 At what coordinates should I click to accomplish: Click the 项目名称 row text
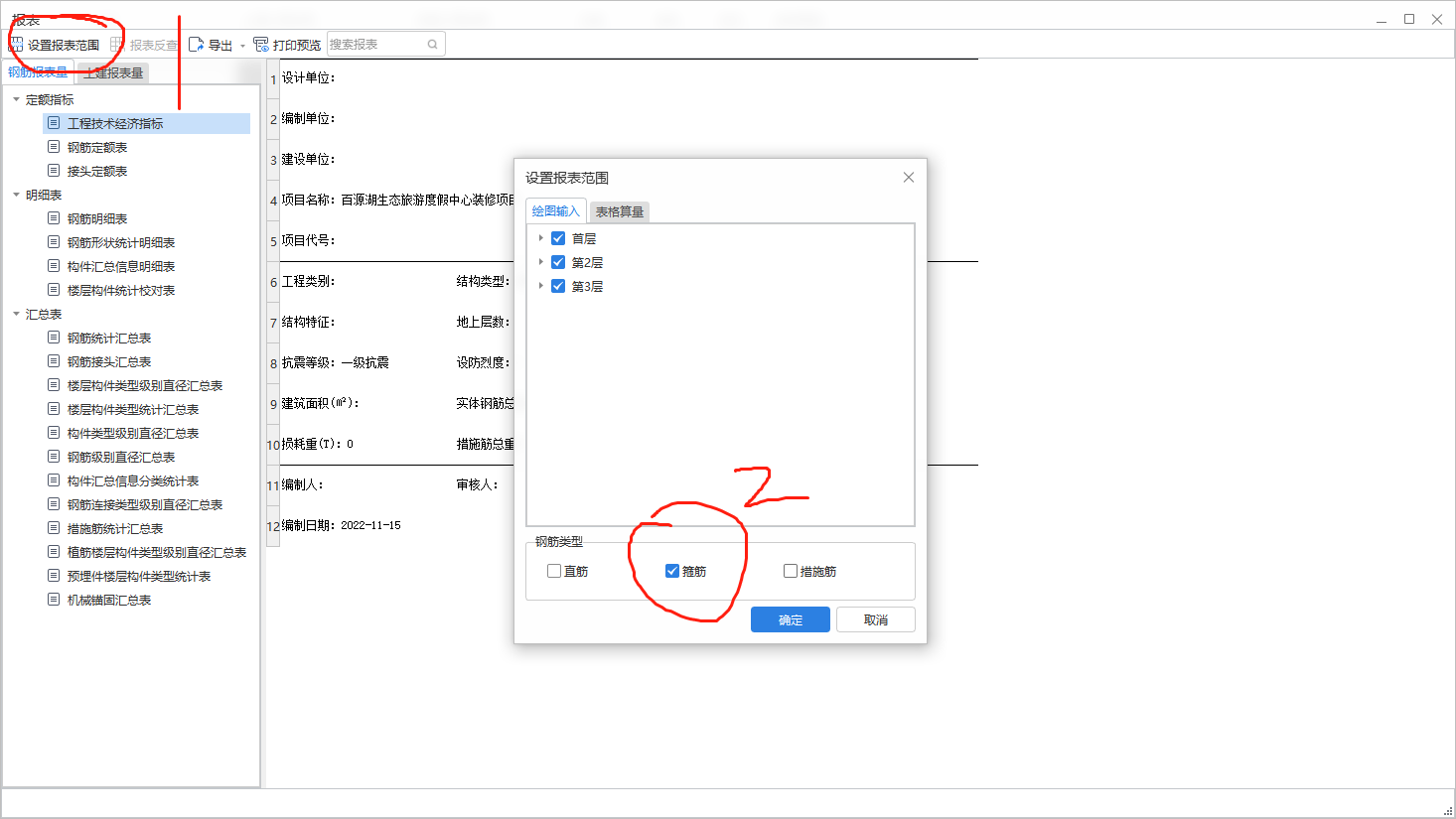click(397, 200)
